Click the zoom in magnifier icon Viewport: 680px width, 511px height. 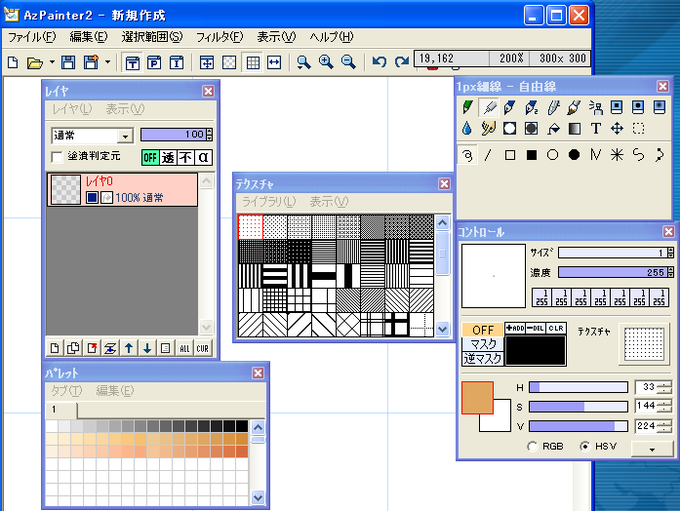point(326,62)
